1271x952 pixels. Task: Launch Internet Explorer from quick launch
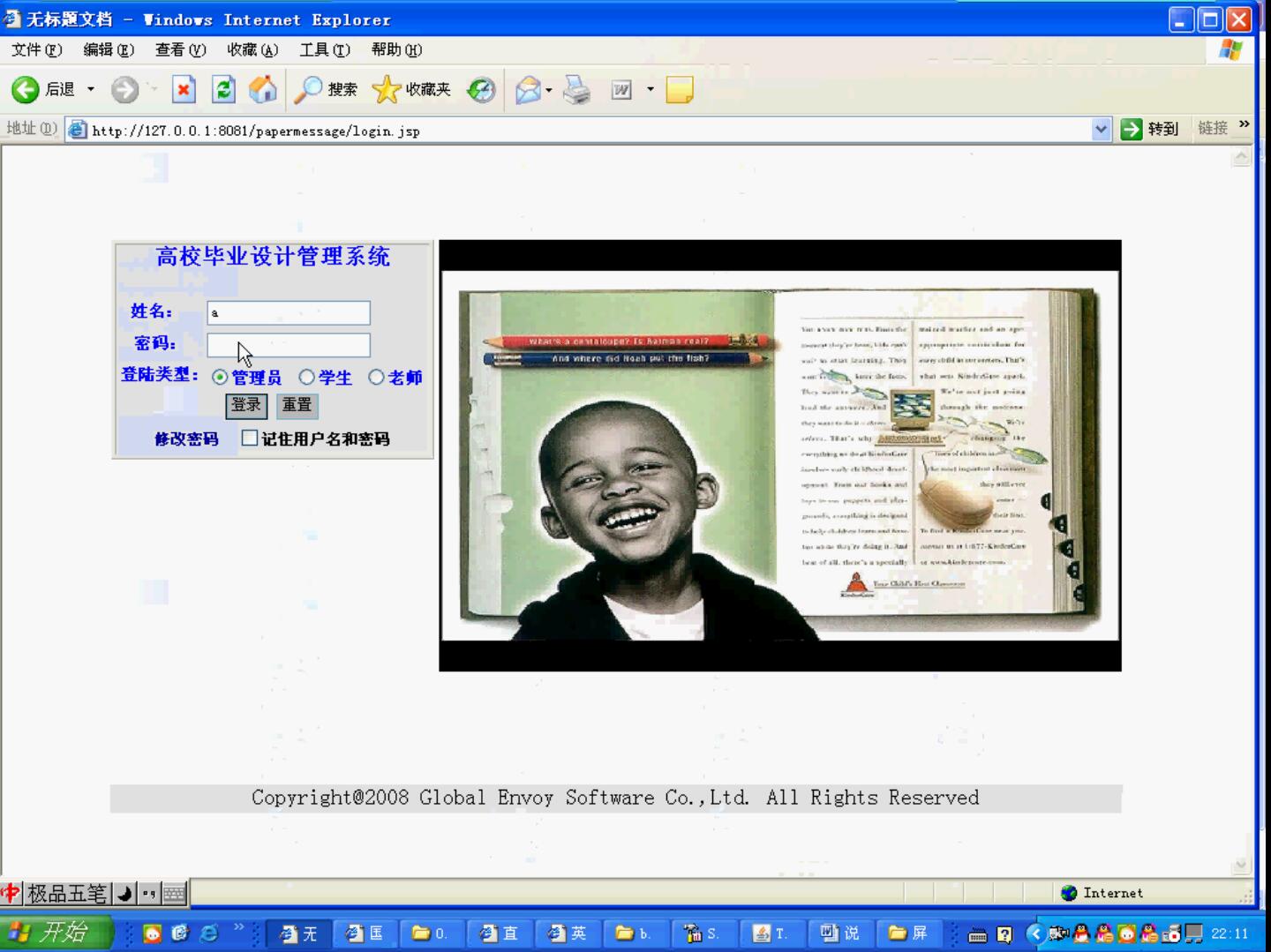(208, 933)
